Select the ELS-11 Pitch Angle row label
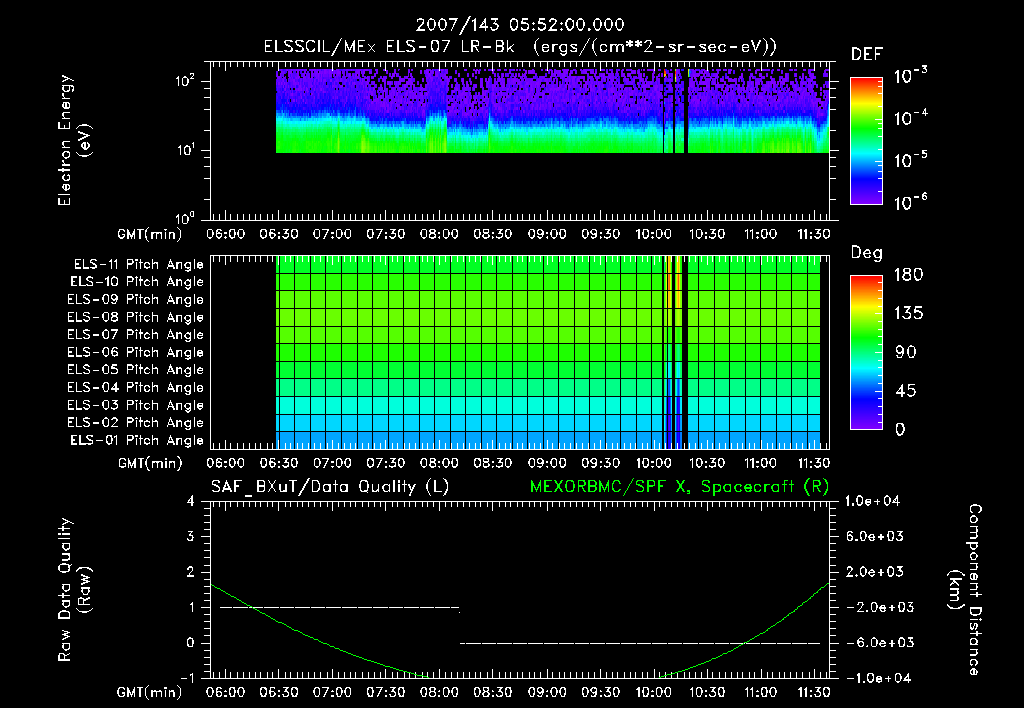1024x708 pixels. 138,265
